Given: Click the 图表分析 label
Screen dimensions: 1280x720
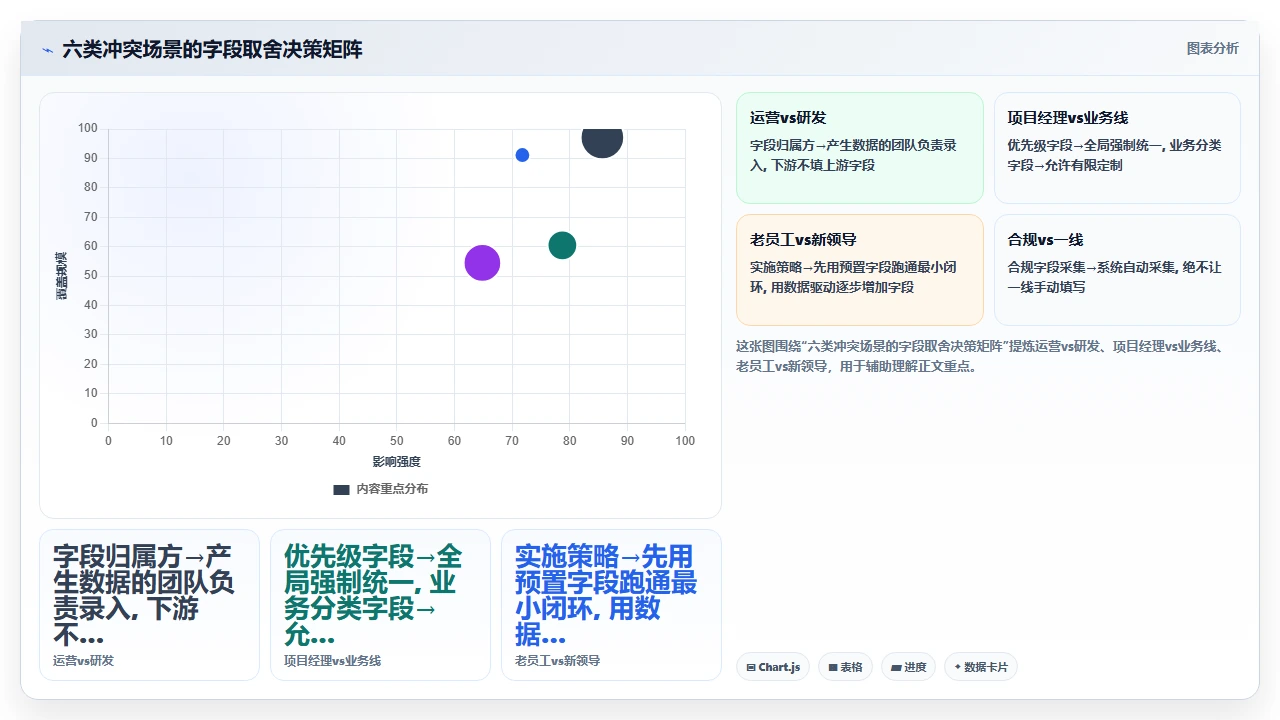Looking at the screenshot, I should 1212,48.
